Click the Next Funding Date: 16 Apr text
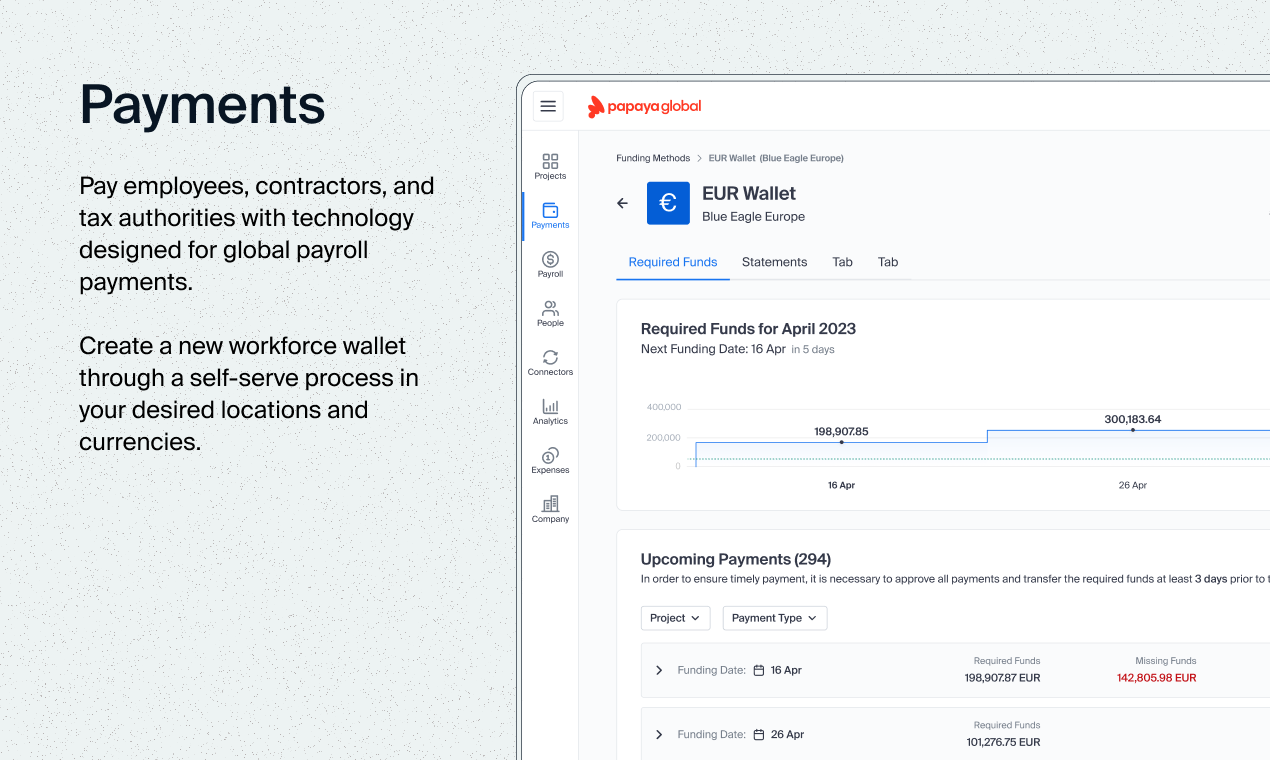Screen dimensions: 1270x760 click(713, 349)
